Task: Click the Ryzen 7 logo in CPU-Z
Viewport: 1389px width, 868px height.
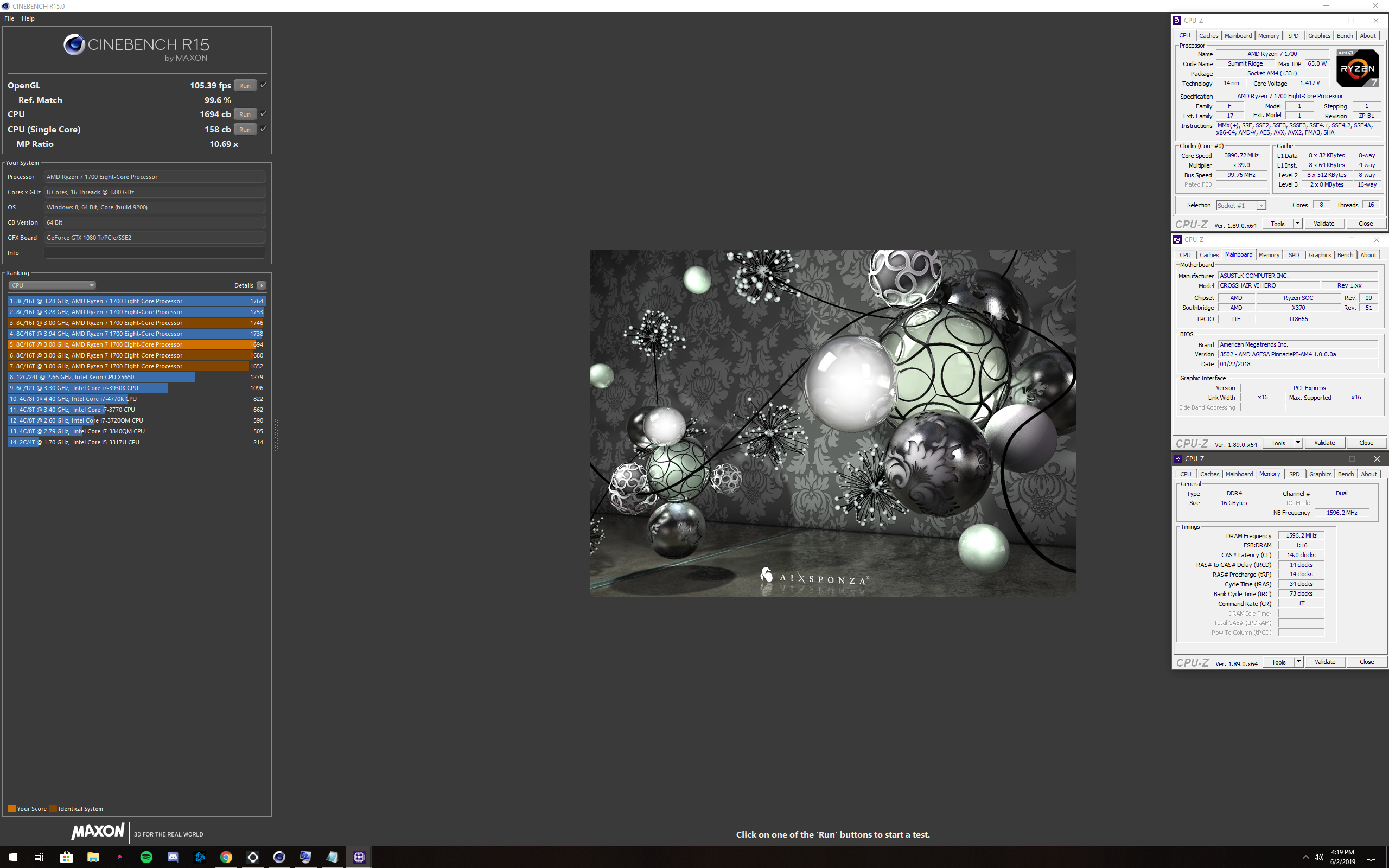Action: coord(1358,68)
